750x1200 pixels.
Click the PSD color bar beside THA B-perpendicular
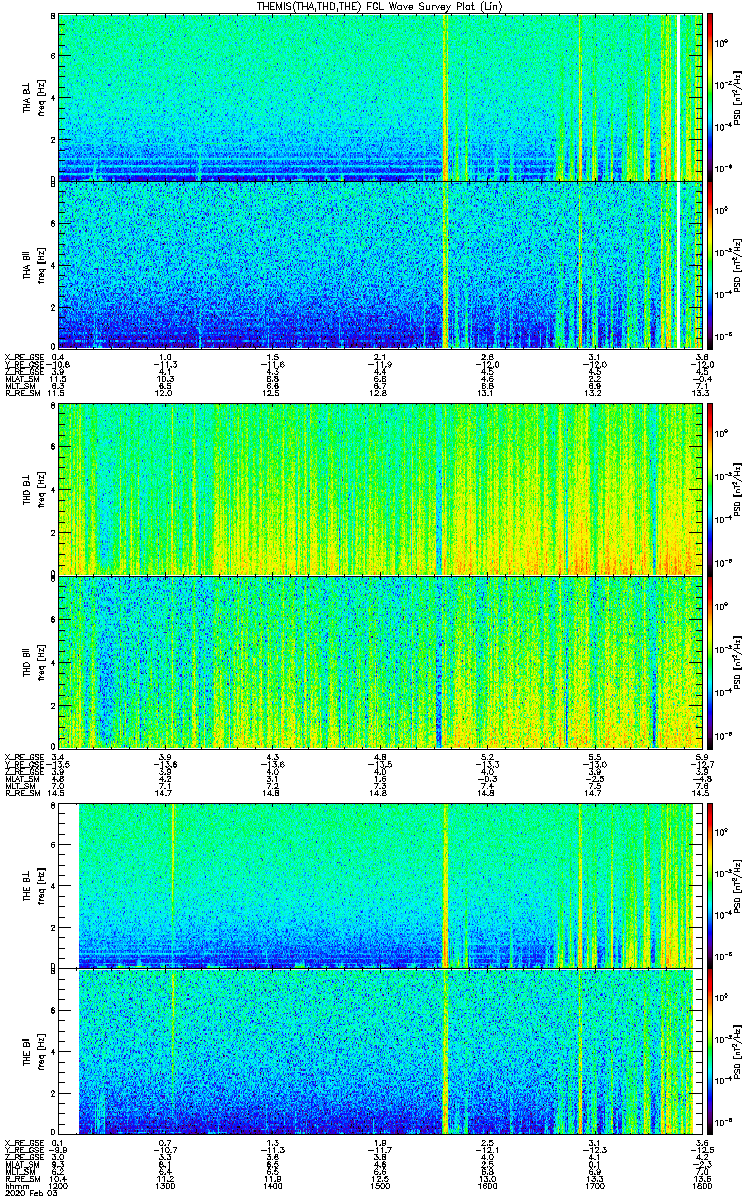pos(710,96)
